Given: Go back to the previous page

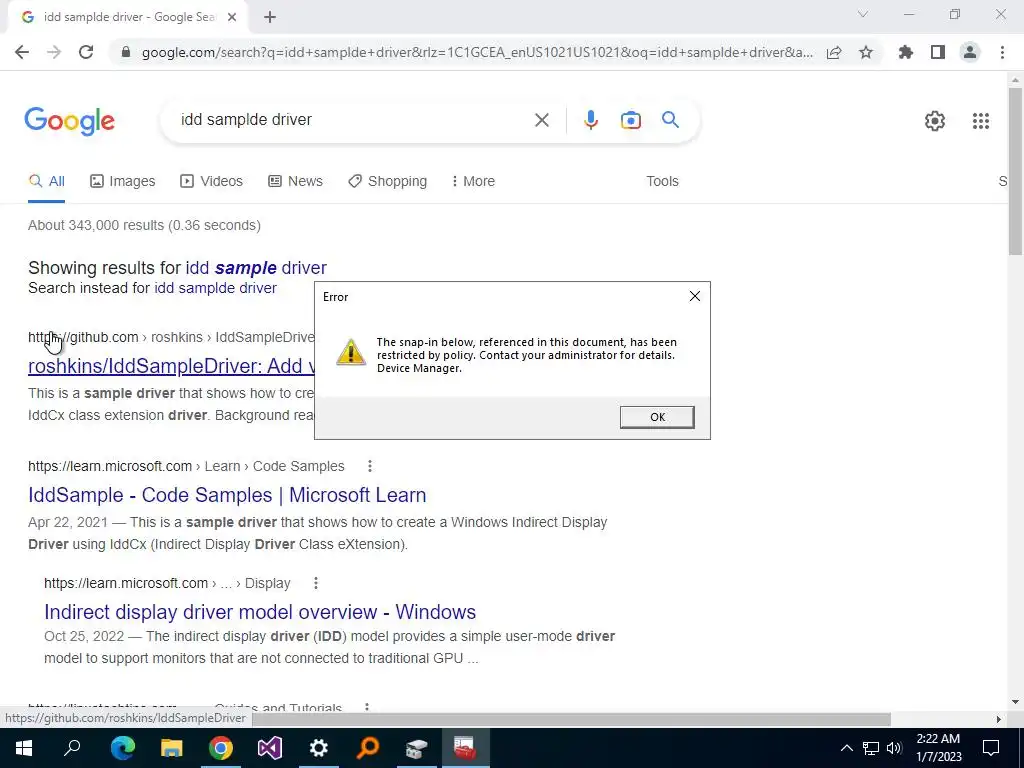Looking at the screenshot, I should pyautogui.click(x=22, y=52).
